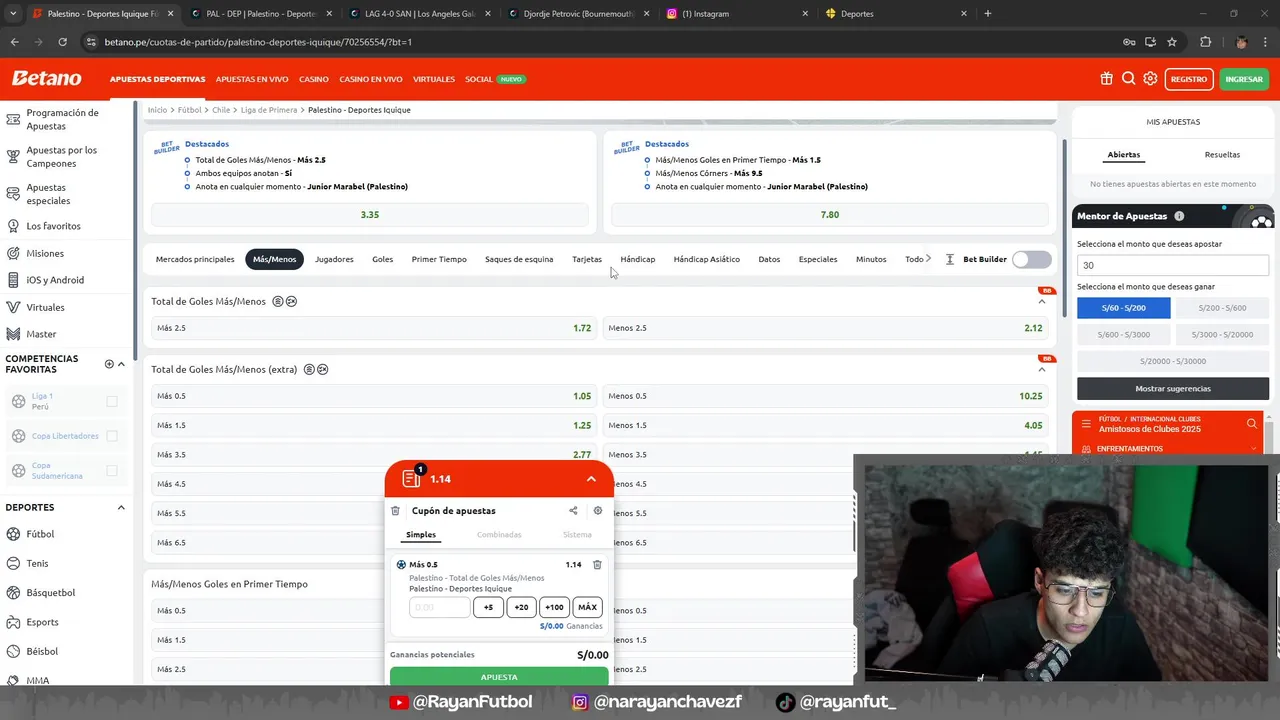
Task: Switch to Jugadores market tab
Action: (334, 259)
